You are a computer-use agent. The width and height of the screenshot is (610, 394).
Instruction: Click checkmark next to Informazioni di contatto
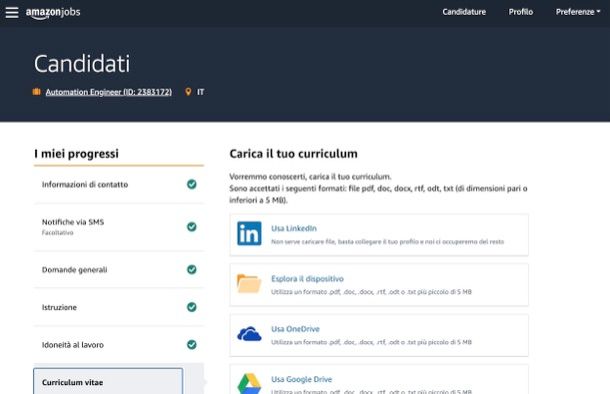click(x=192, y=184)
